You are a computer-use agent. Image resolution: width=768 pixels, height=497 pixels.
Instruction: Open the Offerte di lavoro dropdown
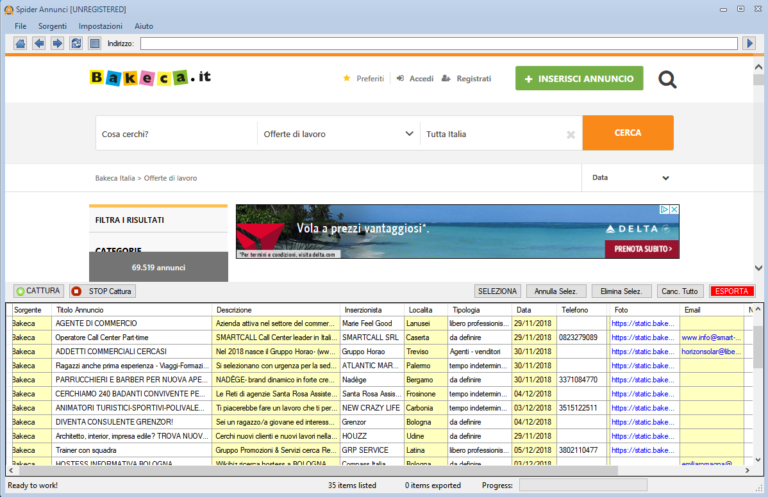tap(338, 133)
